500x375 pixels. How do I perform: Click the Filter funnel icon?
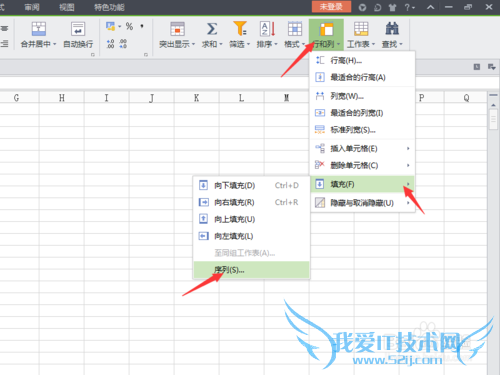(x=240, y=28)
